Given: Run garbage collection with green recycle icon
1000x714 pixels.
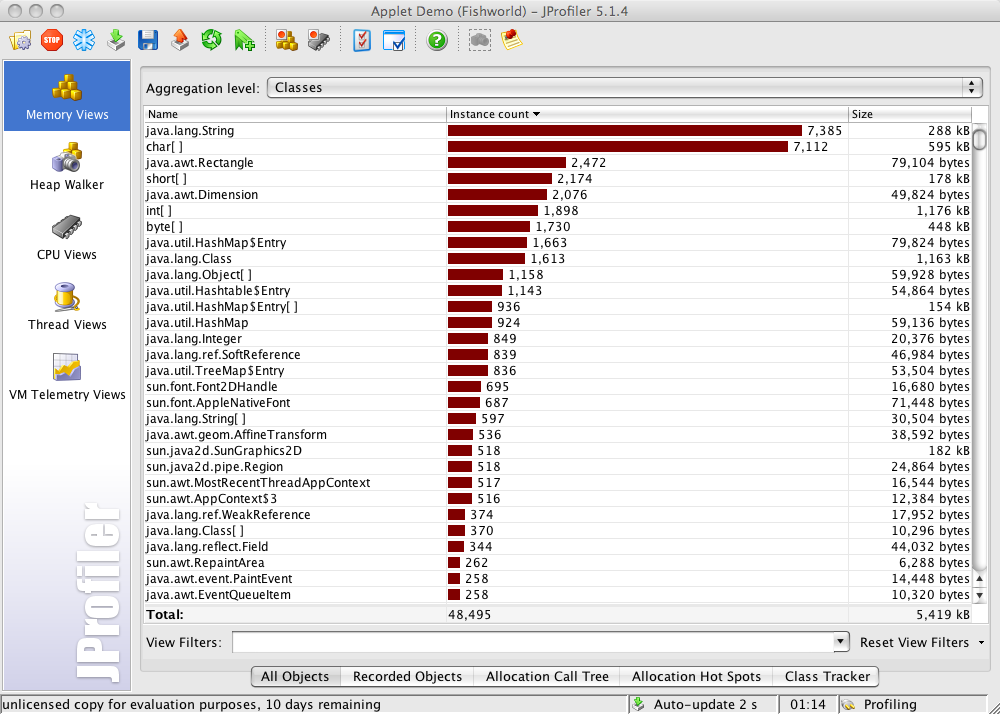Looking at the screenshot, I should click(x=212, y=41).
